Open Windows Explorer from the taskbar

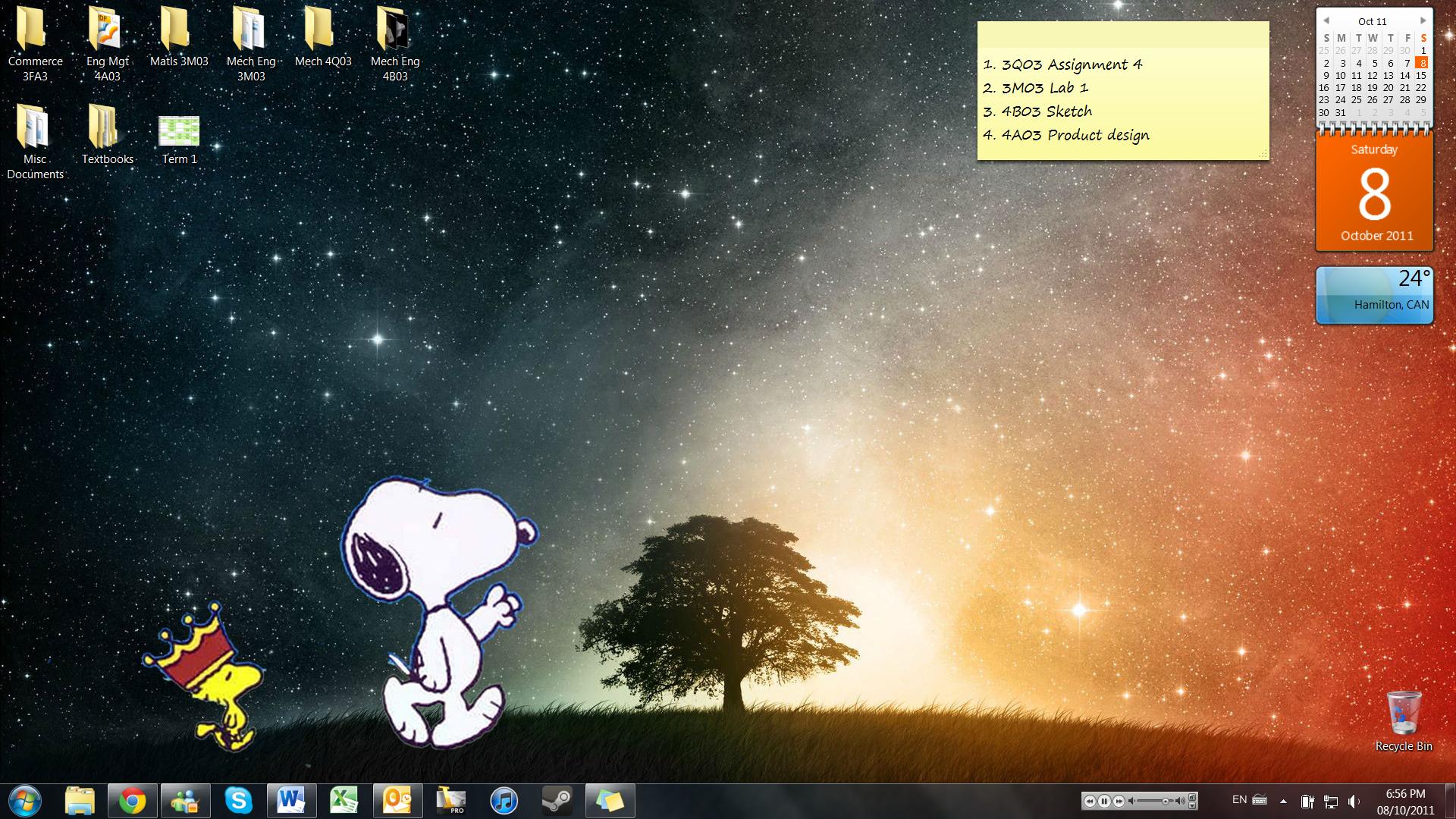coord(80,801)
